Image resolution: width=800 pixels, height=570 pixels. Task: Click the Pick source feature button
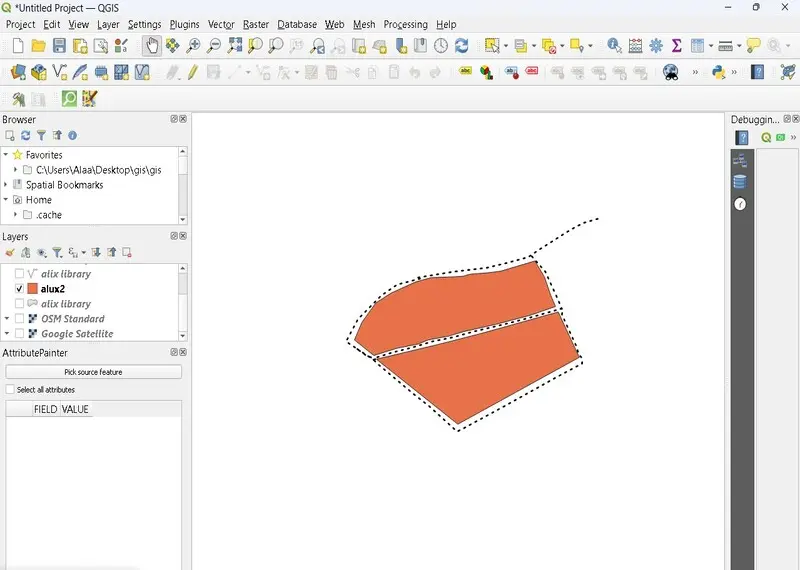click(x=93, y=372)
